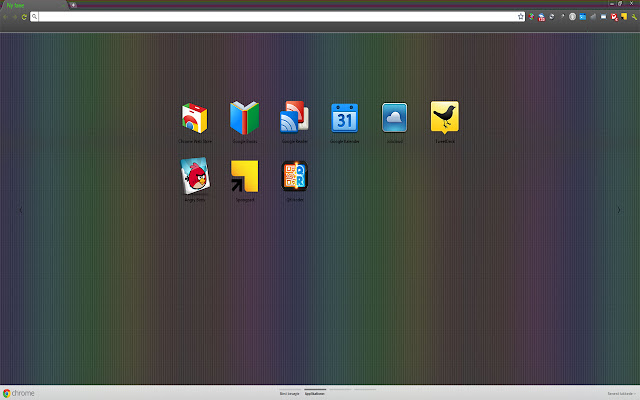Focus the address bar field
The height and width of the screenshot is (400, 640).
click(278, 17)
